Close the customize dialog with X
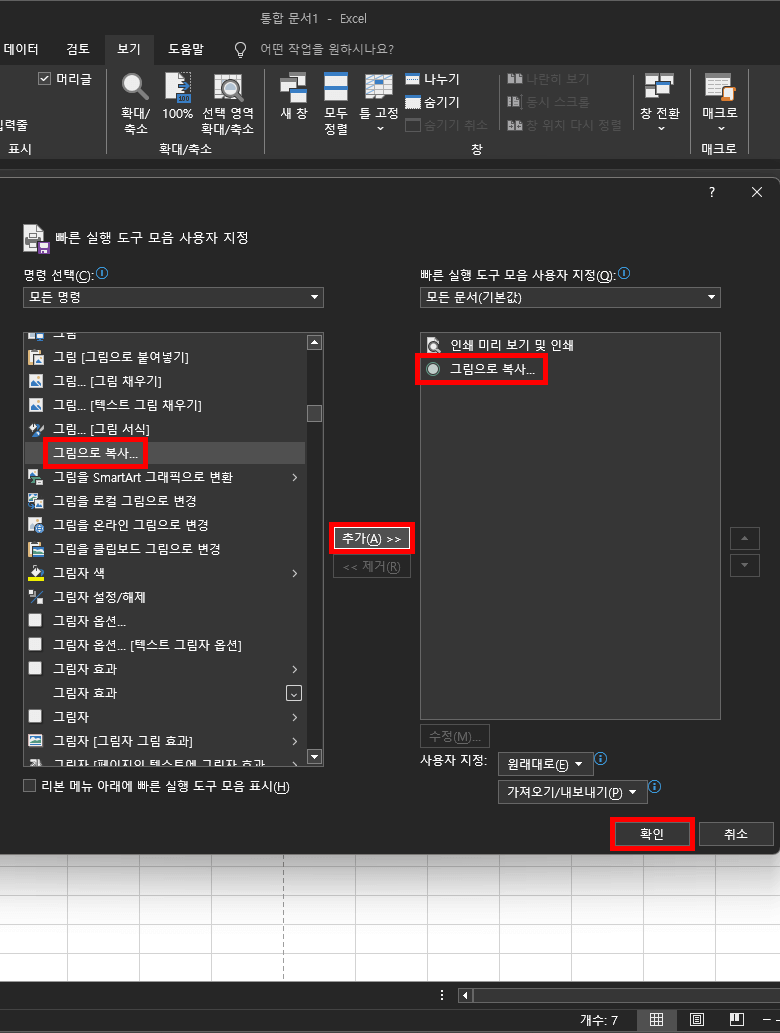Viewport: 780px width, 1033px height. coord(757,192)
